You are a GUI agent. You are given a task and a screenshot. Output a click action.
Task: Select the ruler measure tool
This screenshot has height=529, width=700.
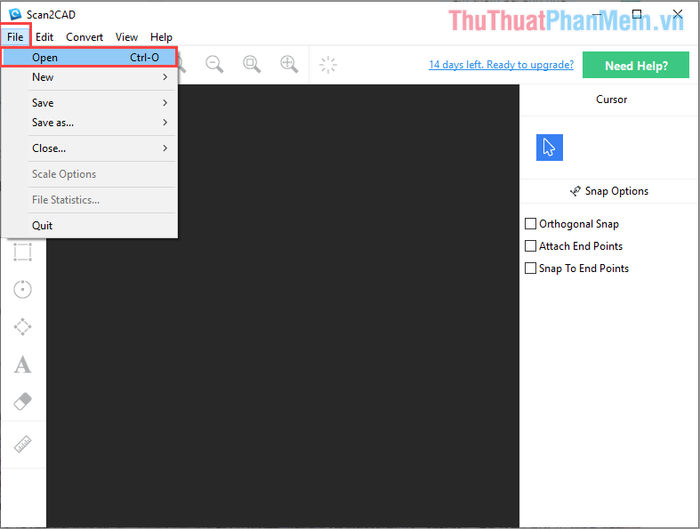point(23,444)
